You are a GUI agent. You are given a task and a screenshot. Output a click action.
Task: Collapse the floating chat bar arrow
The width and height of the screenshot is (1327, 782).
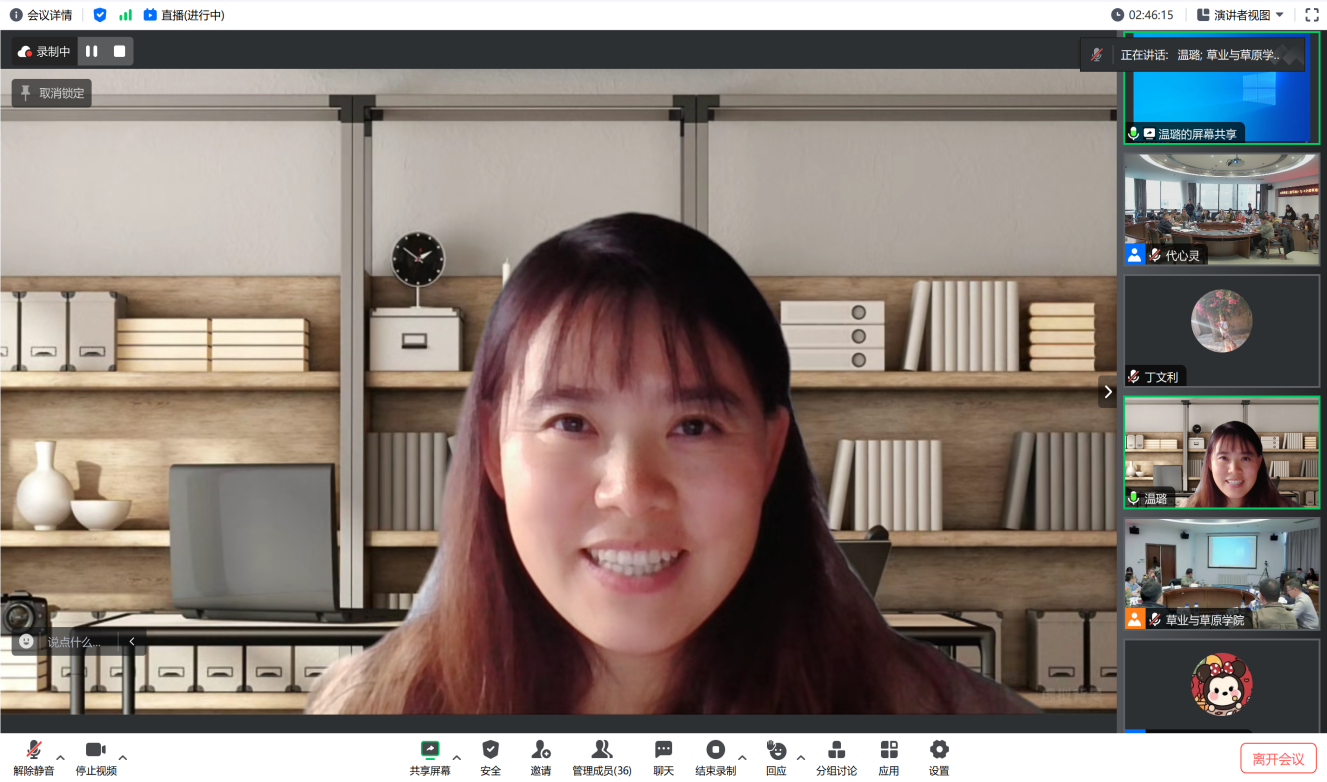pos(132,642)
